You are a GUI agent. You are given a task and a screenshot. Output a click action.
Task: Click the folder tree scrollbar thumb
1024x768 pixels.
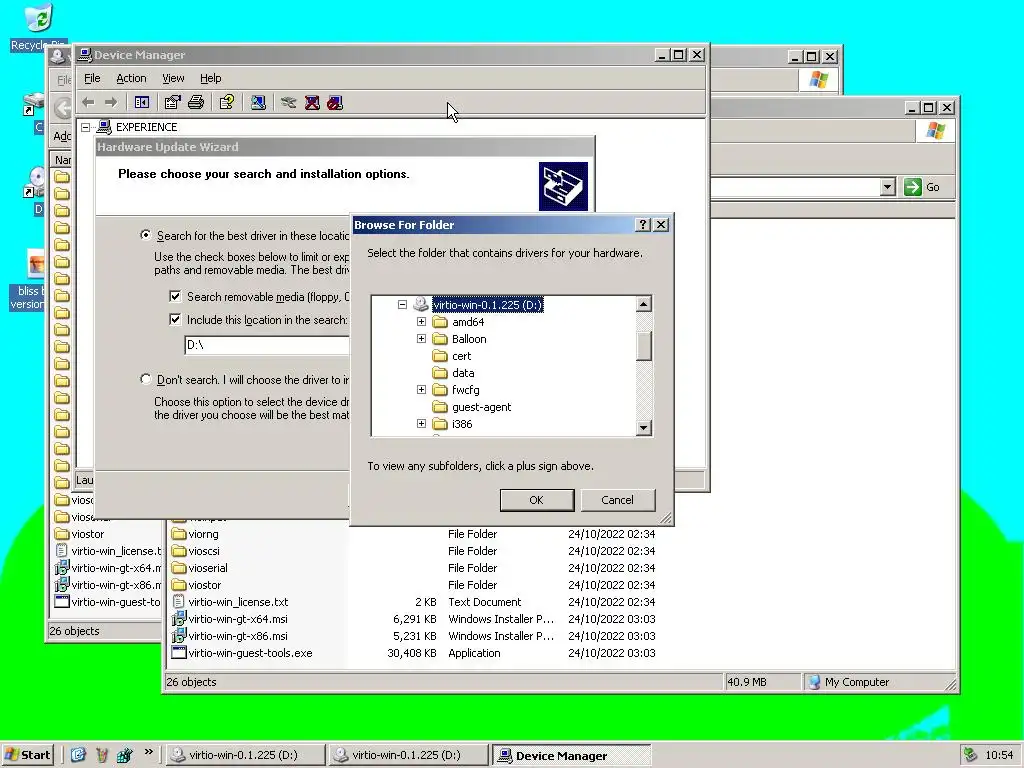pyautogui.click(x=644, y=346)
